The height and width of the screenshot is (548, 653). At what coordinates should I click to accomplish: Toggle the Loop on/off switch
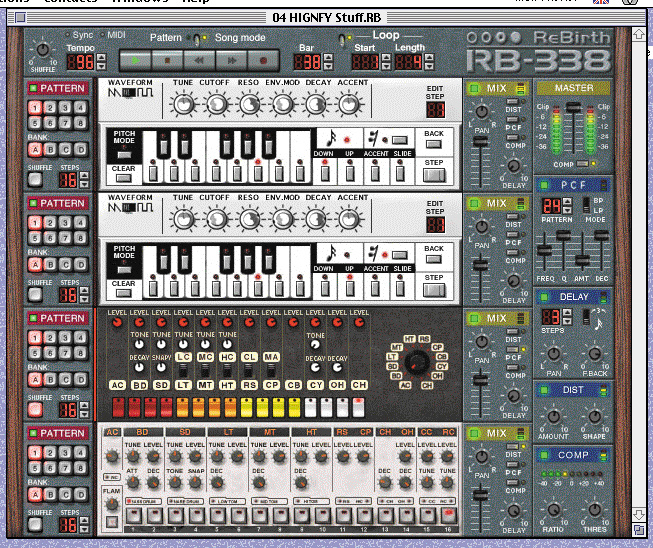pos(342,39)
